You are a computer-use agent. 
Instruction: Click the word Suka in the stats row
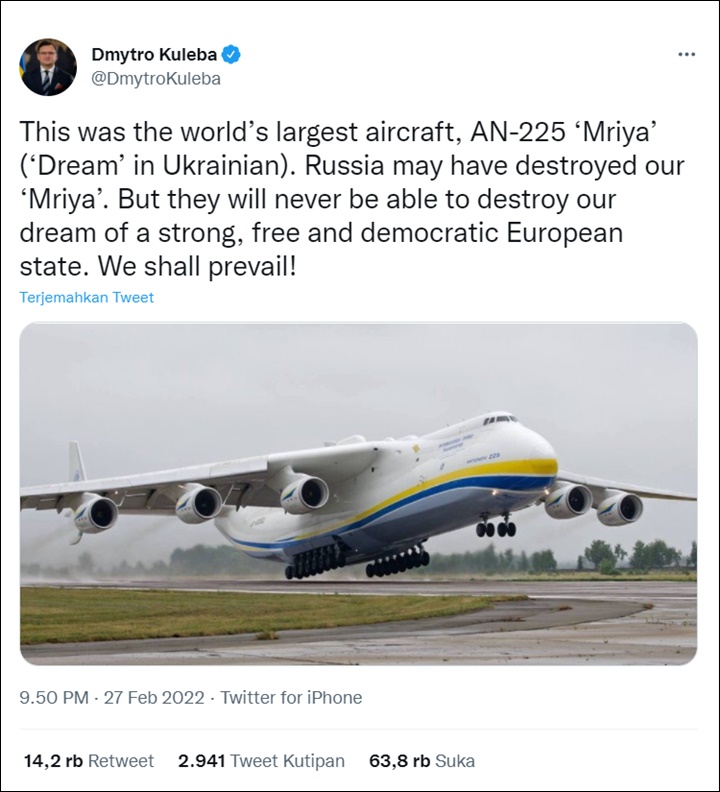pyautogui.click(x=455, y=761)
